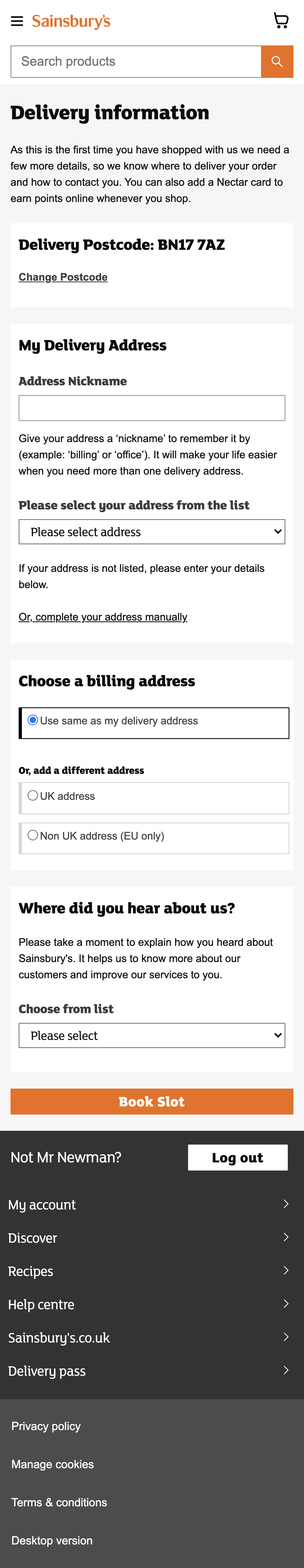Open the Please select address dropdown
This screenshot has width=304, height=1568.
coord(152,531)
